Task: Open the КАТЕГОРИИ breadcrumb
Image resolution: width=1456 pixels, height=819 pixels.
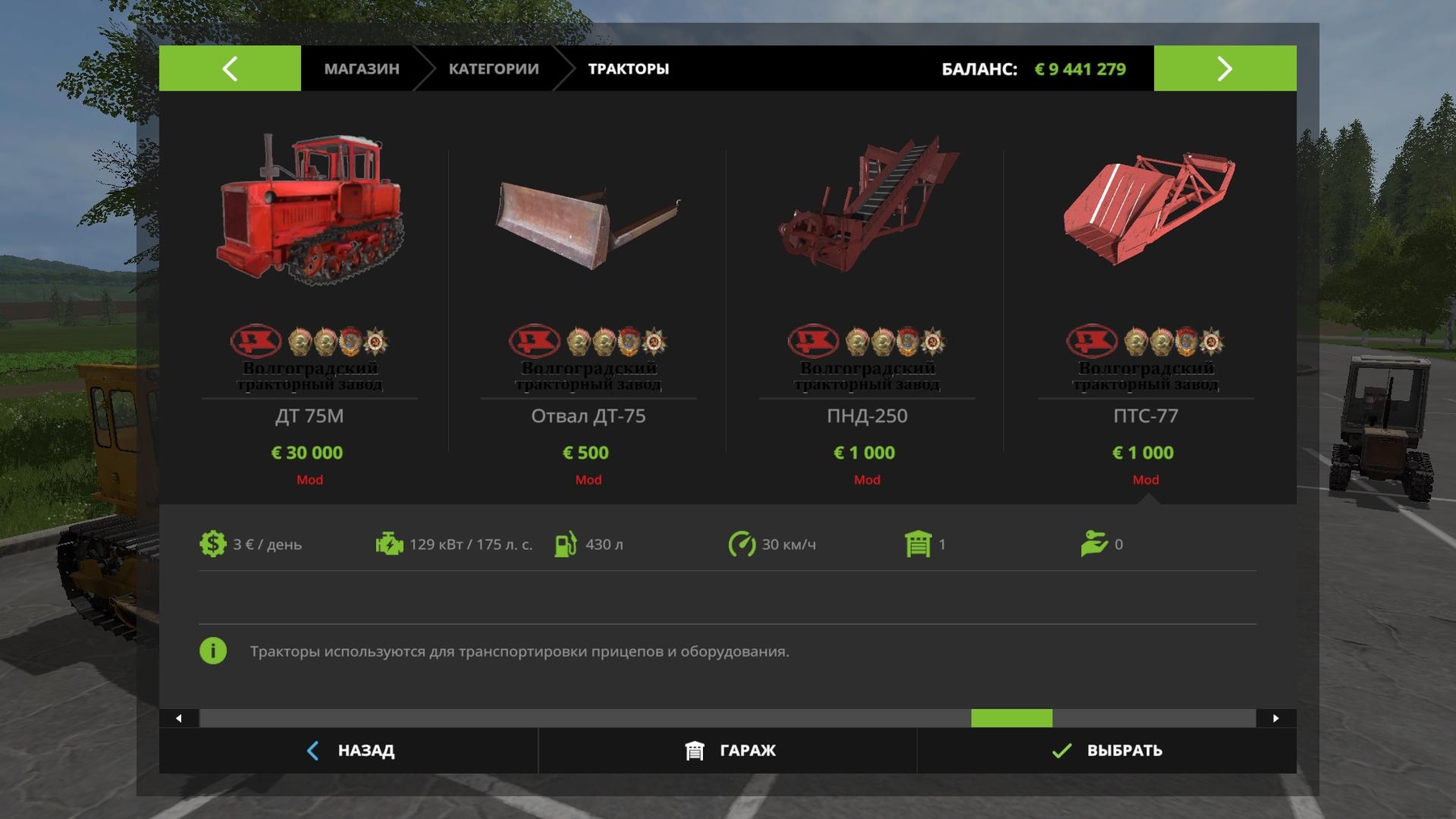Action: pos(493,69)
